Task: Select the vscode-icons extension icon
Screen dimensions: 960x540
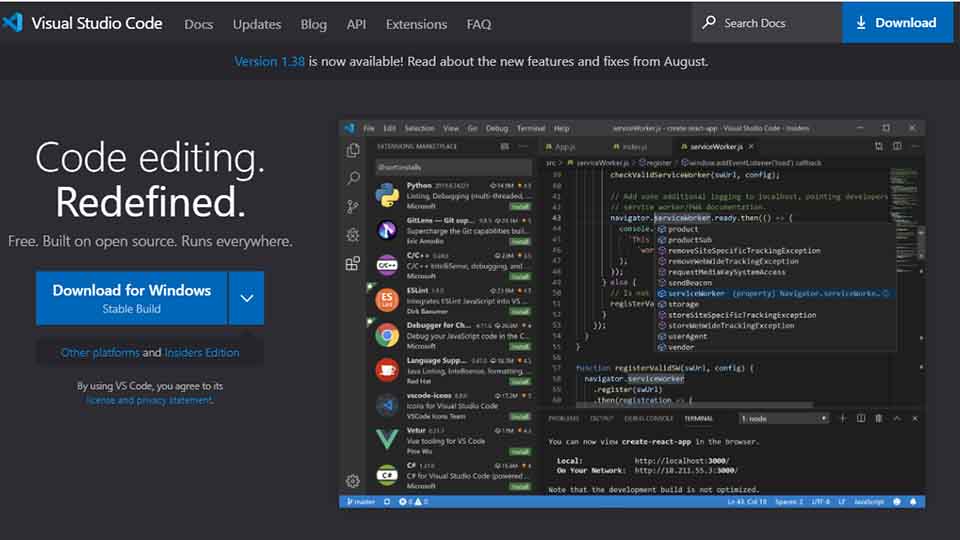Action: pos(387,405)
